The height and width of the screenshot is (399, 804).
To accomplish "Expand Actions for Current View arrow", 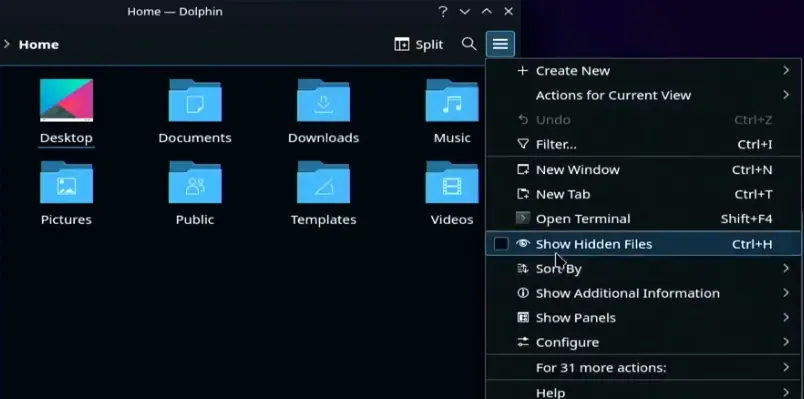I will [786, 95].
